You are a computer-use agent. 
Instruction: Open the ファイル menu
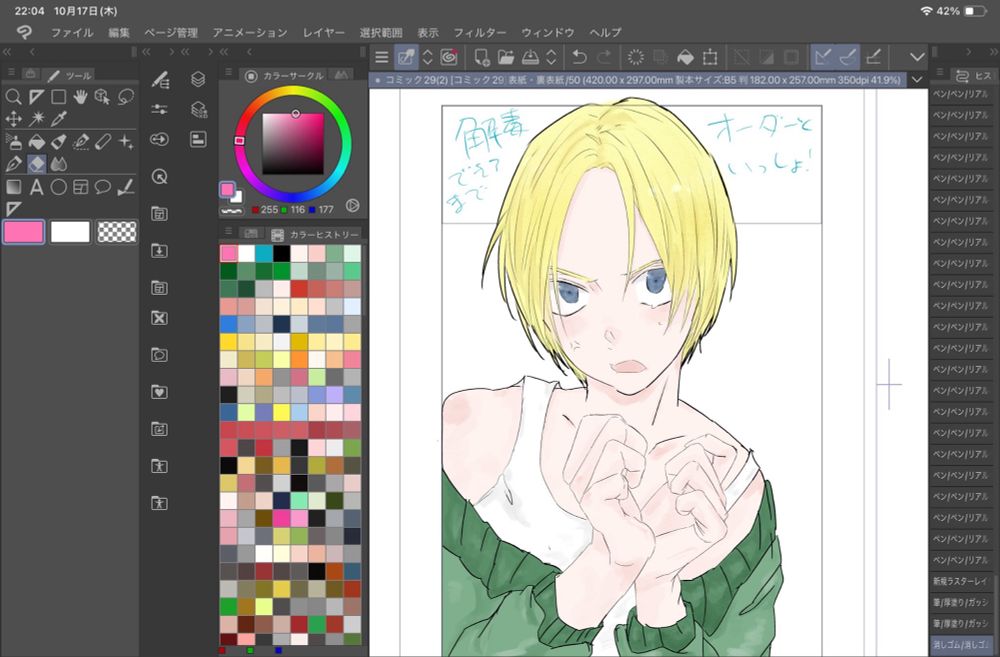(x=72, y=33)
